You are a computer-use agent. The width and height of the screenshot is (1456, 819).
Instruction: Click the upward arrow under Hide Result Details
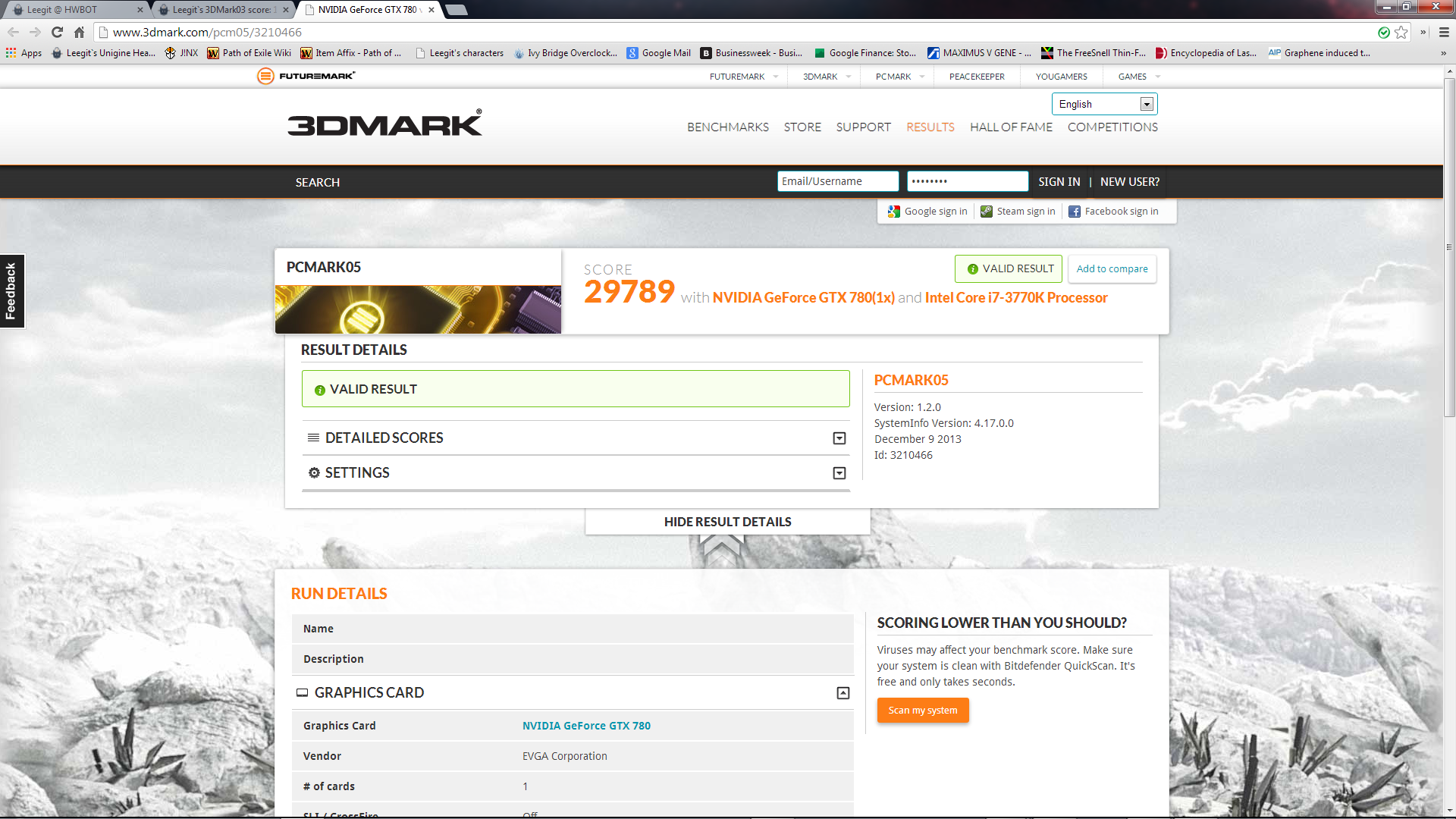pyautogui.click(x=722, y=549)
